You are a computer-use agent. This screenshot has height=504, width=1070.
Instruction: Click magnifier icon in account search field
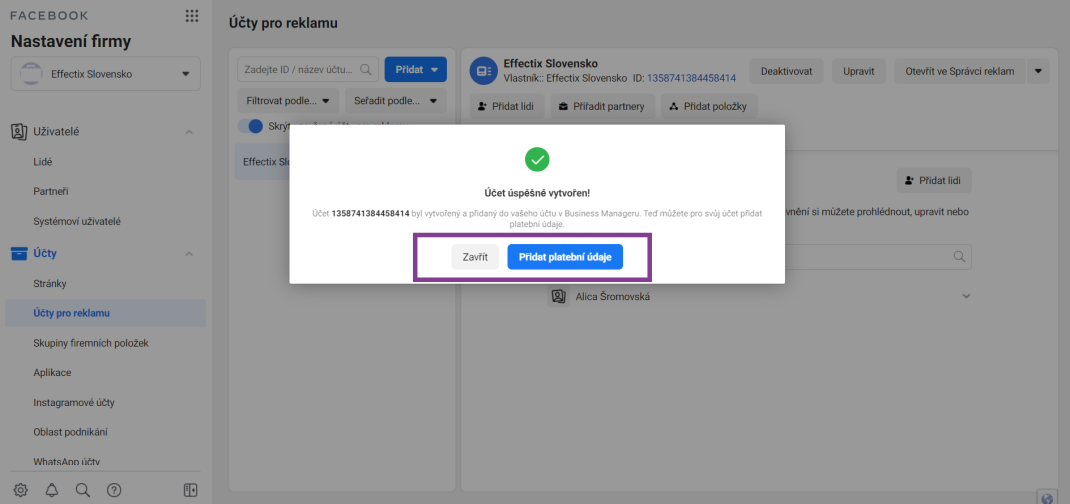click(366, 70)
